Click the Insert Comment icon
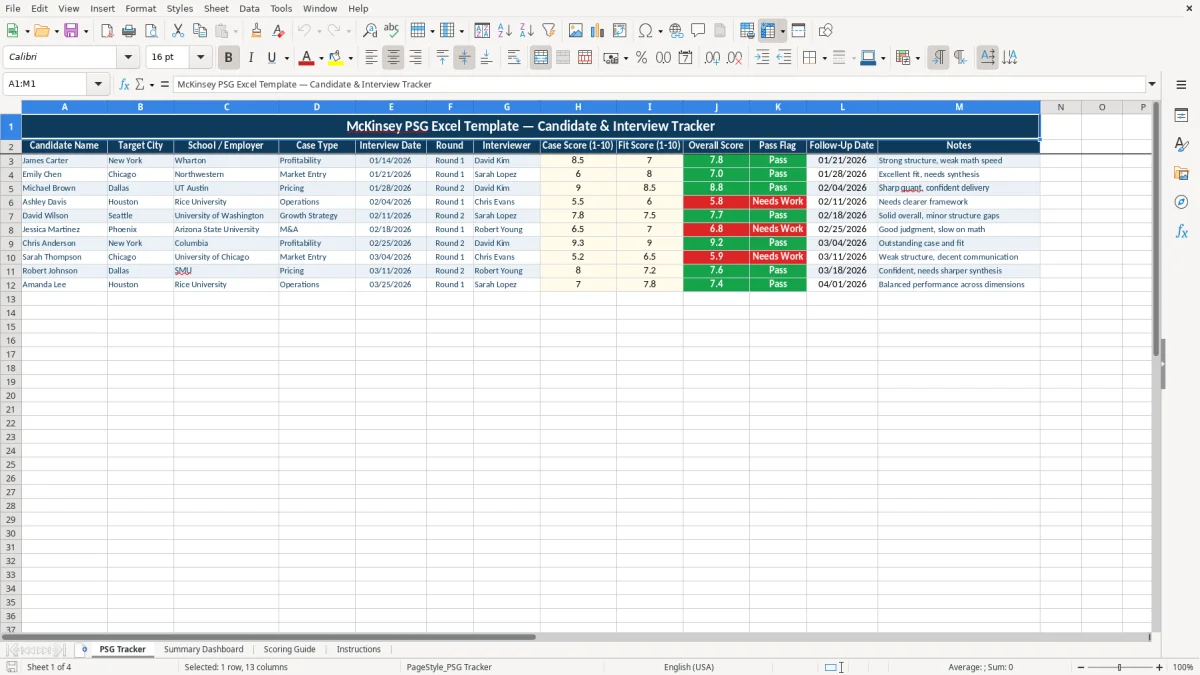Screen dimensions: 1200x675 [698, 31]
